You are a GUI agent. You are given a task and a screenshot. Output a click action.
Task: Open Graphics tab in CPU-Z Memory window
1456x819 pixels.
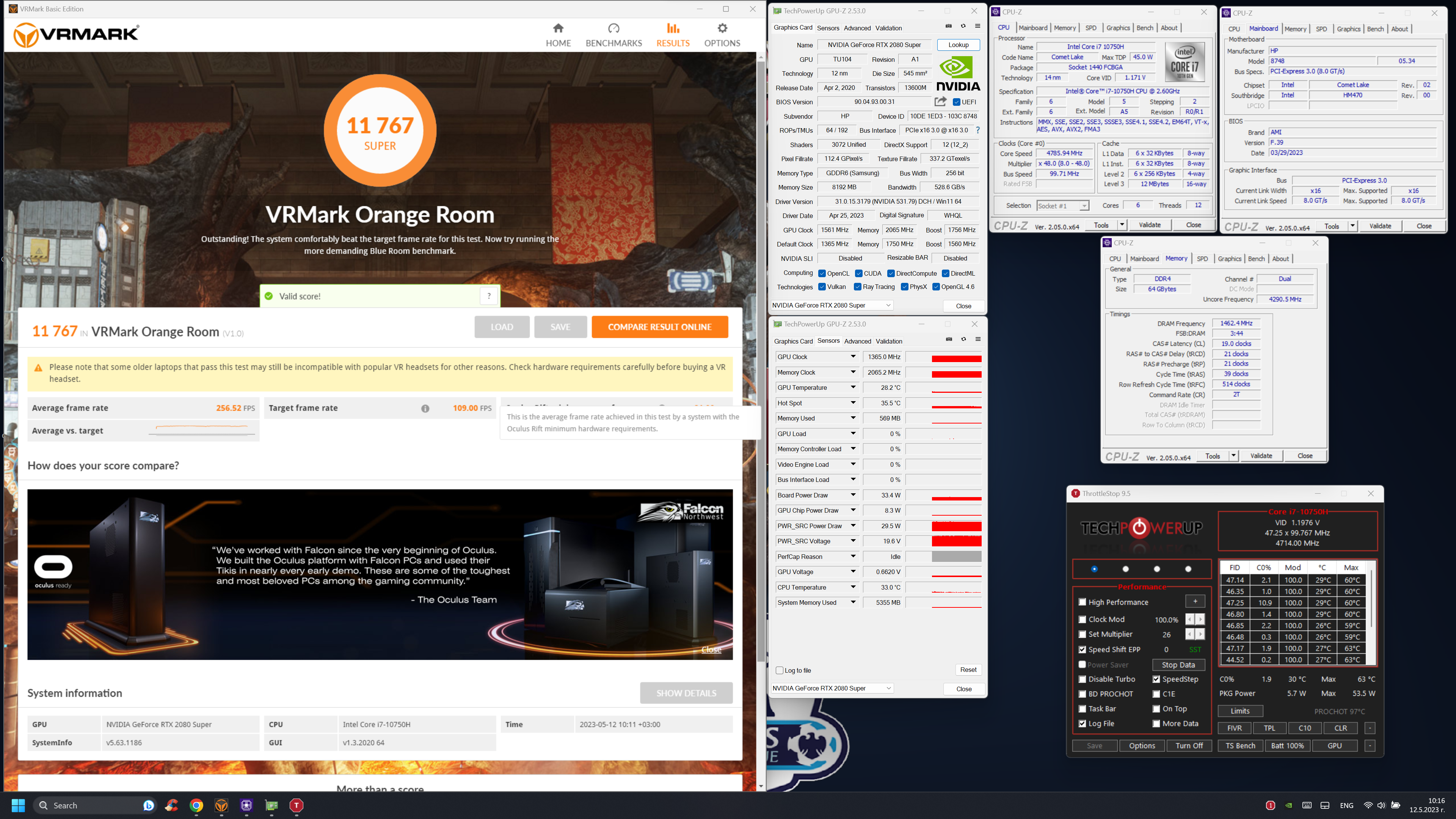1230,259
